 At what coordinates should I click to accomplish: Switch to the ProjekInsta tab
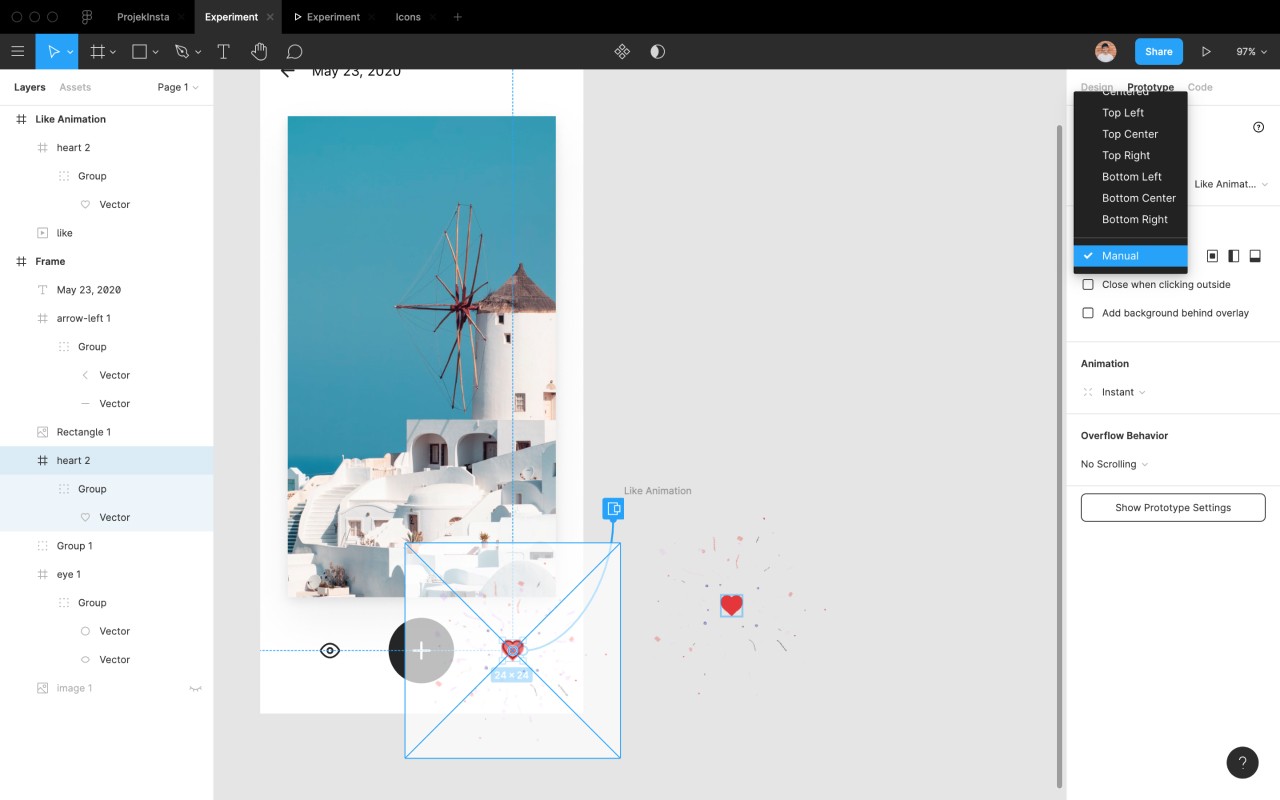143,17
